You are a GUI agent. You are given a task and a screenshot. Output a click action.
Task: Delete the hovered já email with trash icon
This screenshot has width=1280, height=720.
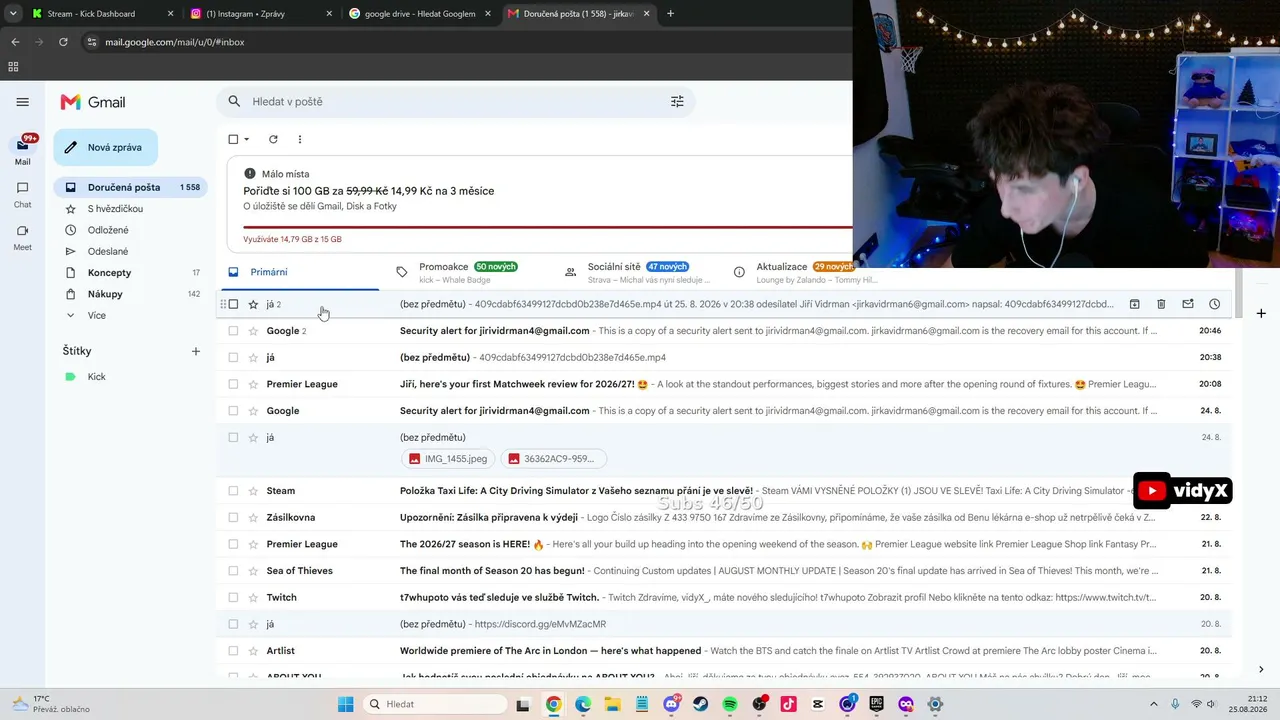click(x=1161, y=304)
